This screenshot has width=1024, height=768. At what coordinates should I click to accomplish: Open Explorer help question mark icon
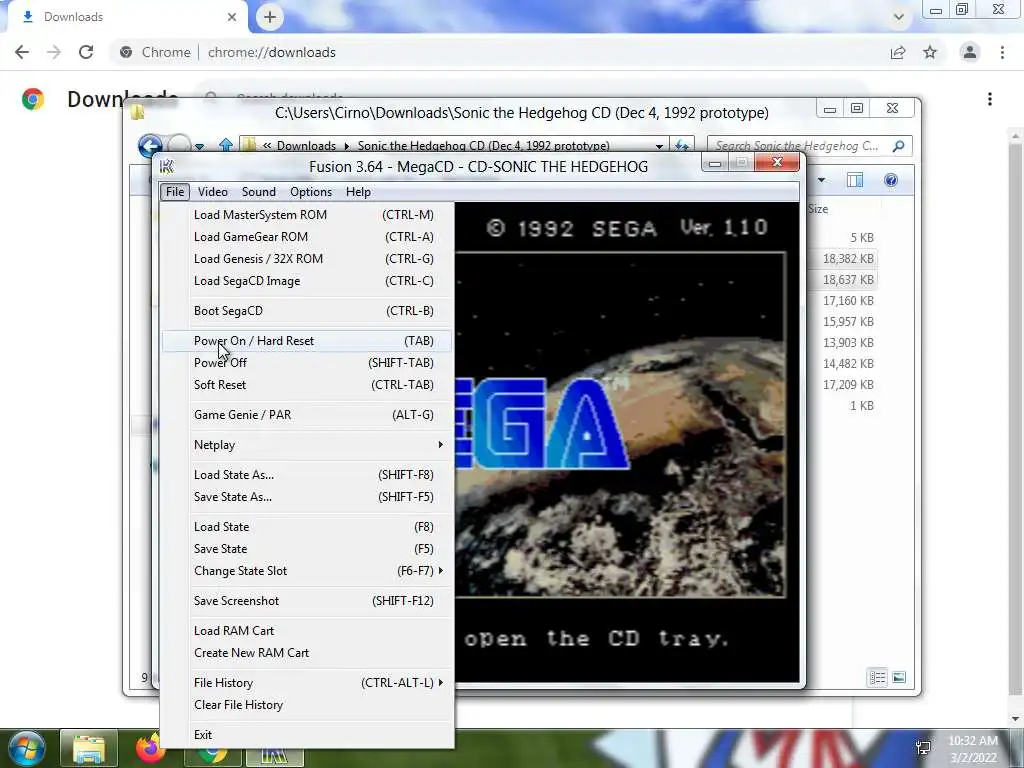click(x=891, y=180)
